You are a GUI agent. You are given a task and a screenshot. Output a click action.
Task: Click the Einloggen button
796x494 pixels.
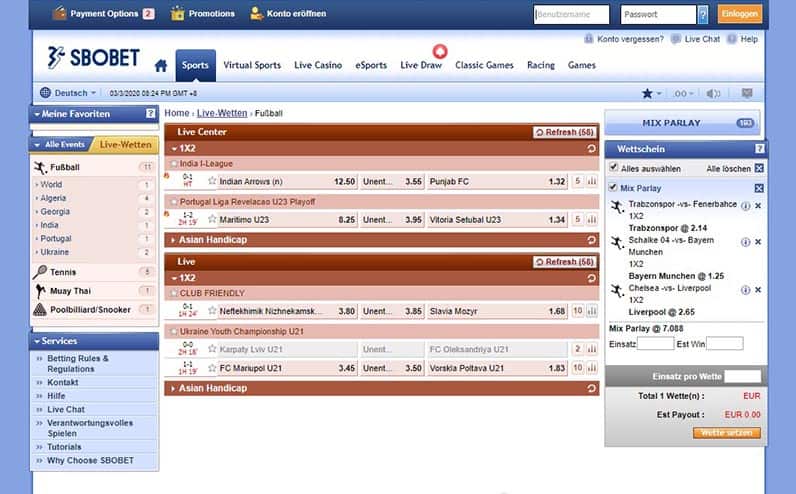(x=740, y=14)
